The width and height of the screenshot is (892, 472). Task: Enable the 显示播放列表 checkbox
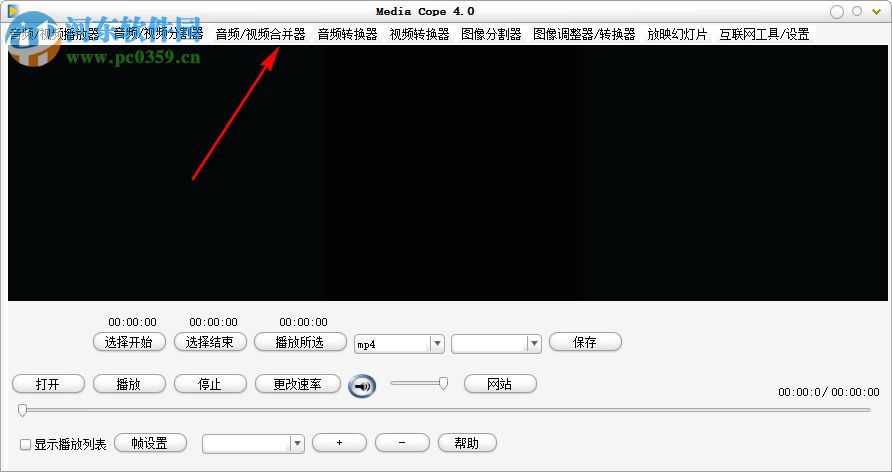pos(25,445)
